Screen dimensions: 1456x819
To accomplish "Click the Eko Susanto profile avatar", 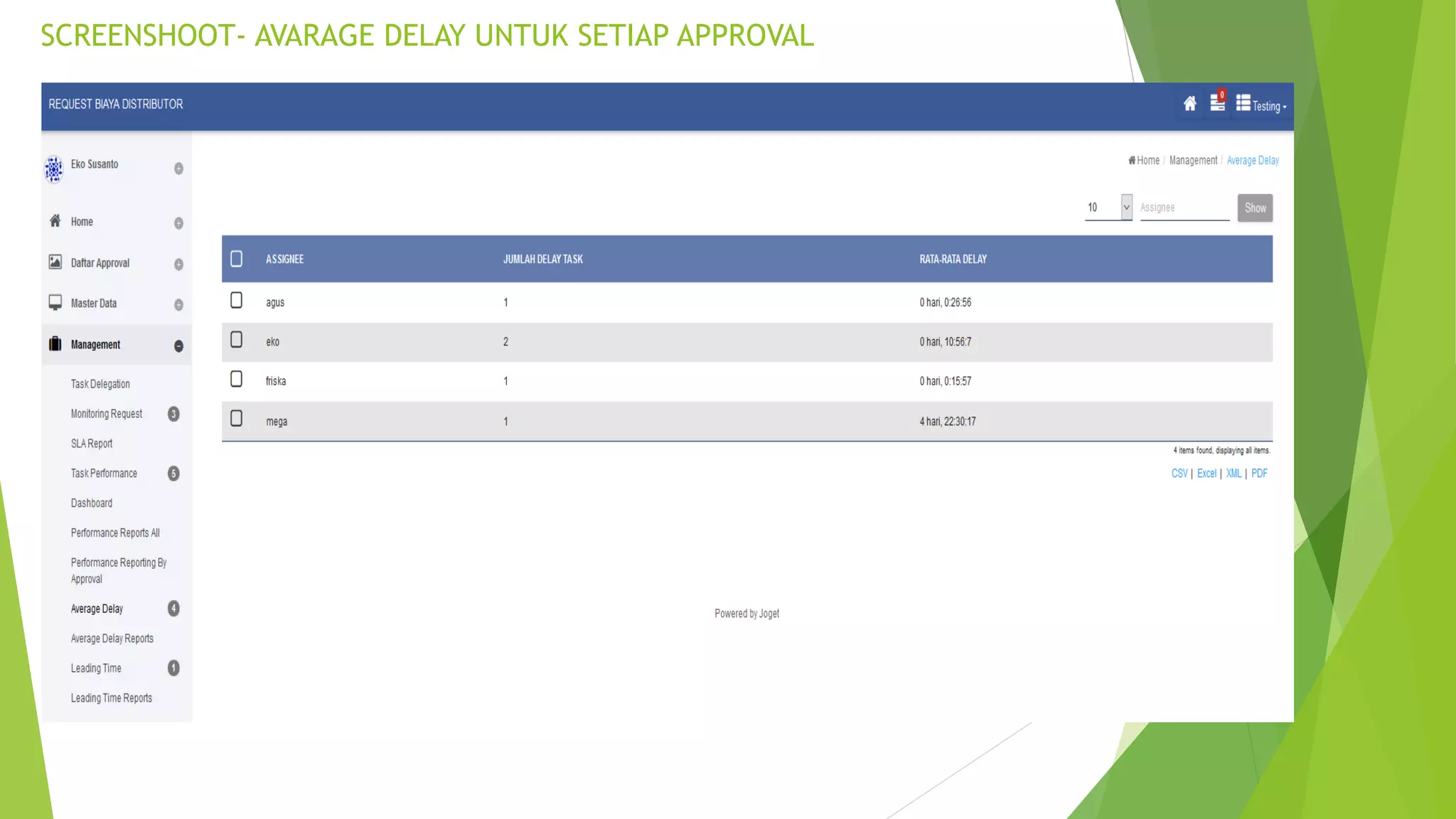I will point(54,169).
